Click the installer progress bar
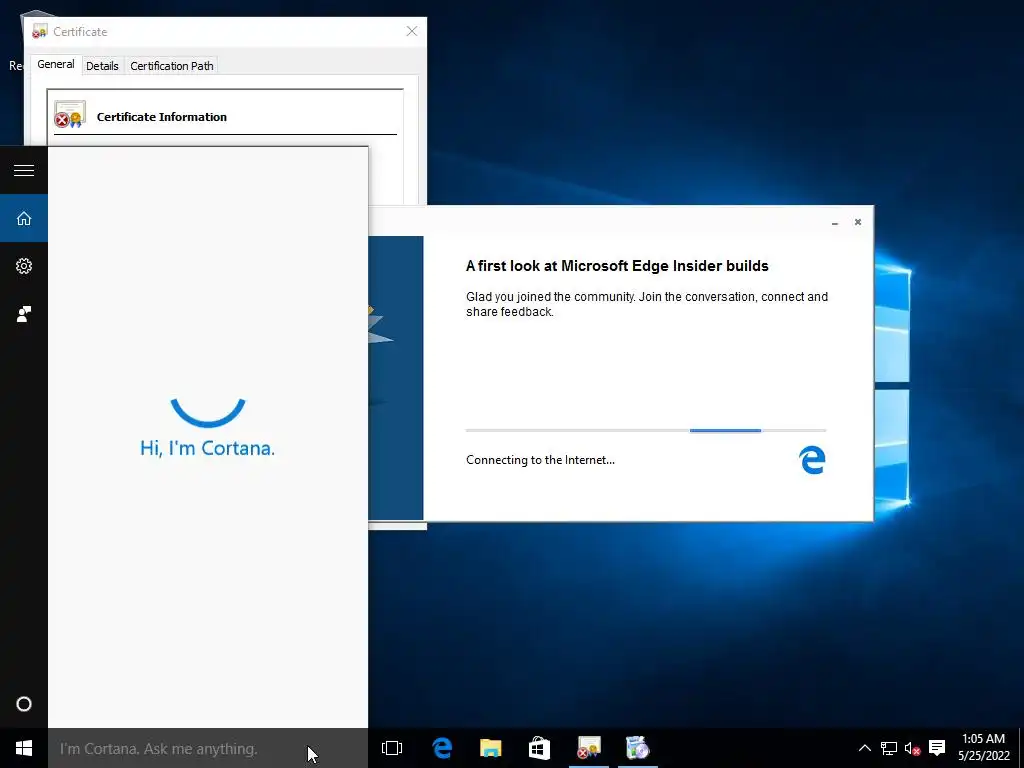The height and width of the screenshot is (768, 1024). click(x=646, y=430)
